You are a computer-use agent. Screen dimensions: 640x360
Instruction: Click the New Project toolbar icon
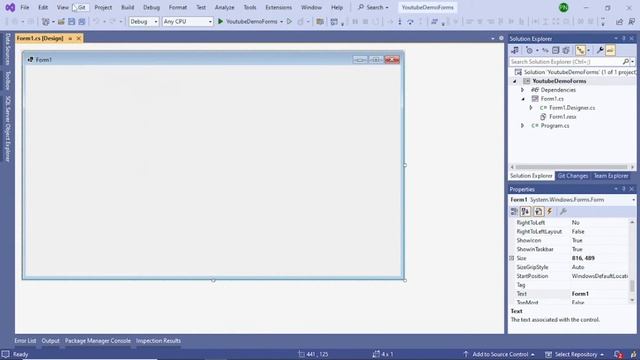(x=46, y=22)
